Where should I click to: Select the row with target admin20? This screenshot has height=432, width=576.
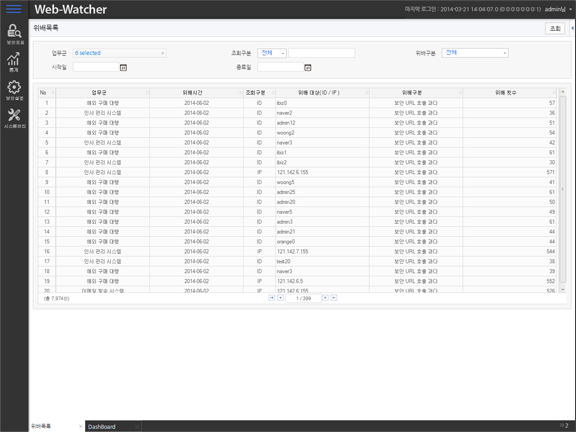tap(297, 202)
